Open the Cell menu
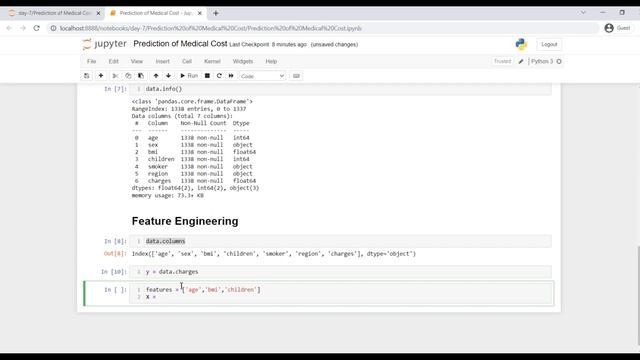 [187, 61]
